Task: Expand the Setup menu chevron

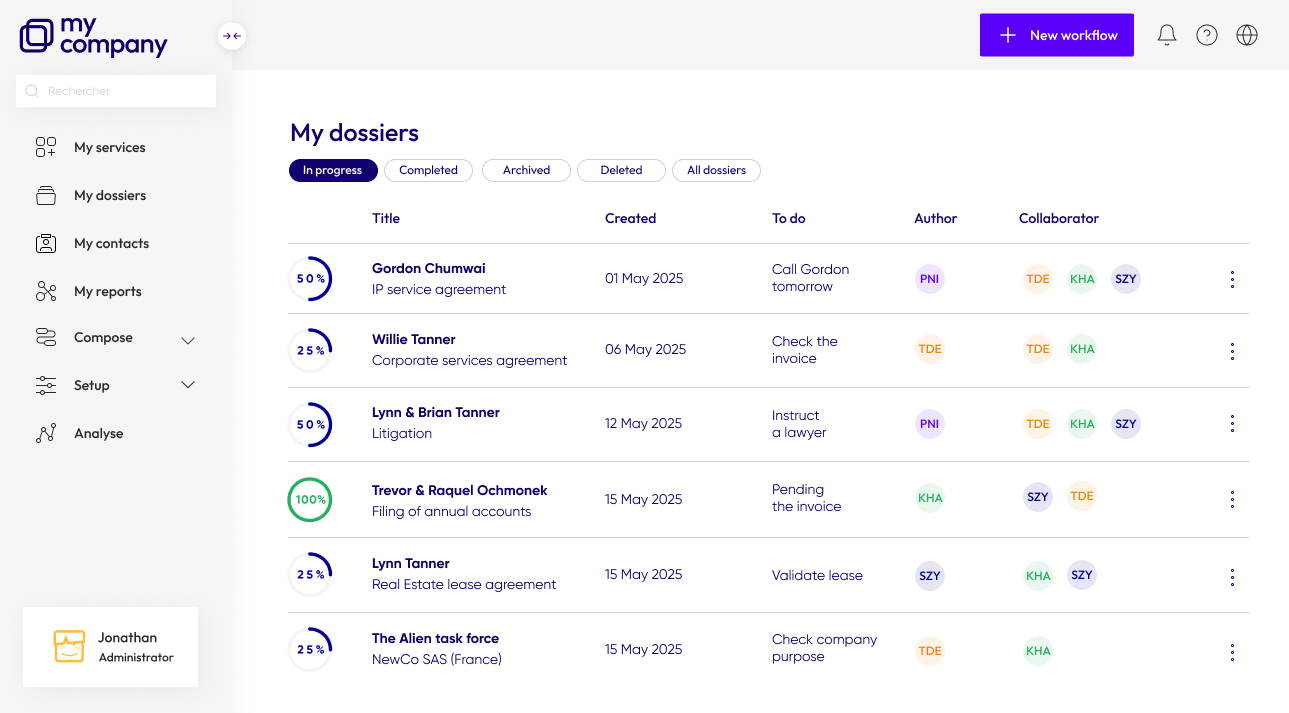Action: coord(188,385)
